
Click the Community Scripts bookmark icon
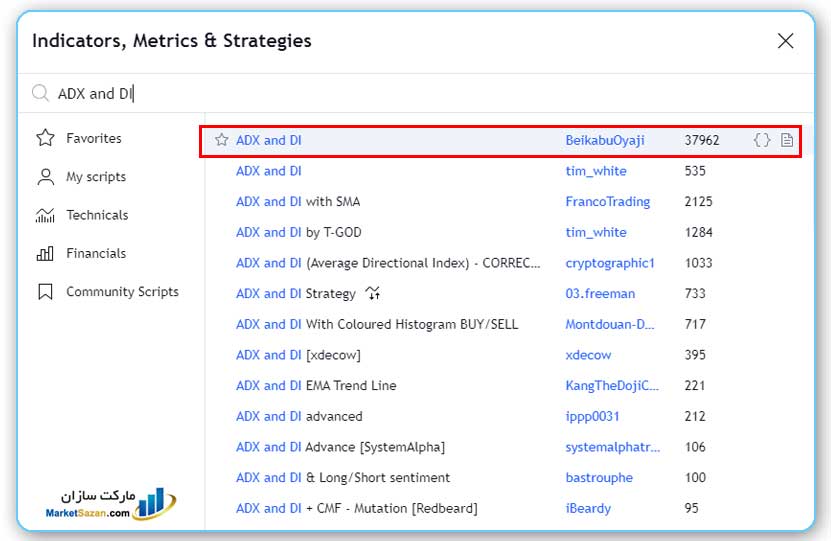pos(45,292)
